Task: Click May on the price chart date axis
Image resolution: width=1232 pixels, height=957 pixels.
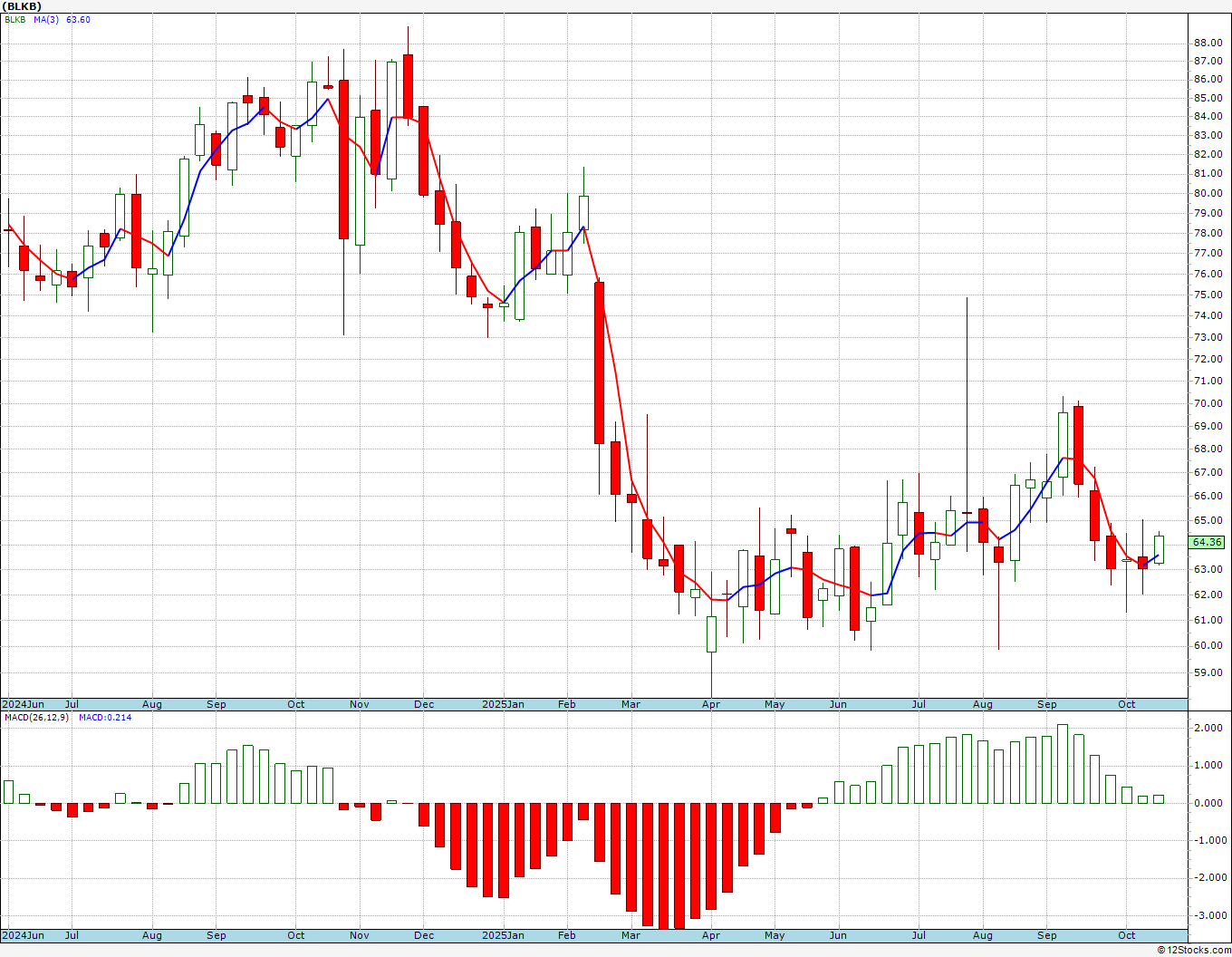Action: coord(775,704)
